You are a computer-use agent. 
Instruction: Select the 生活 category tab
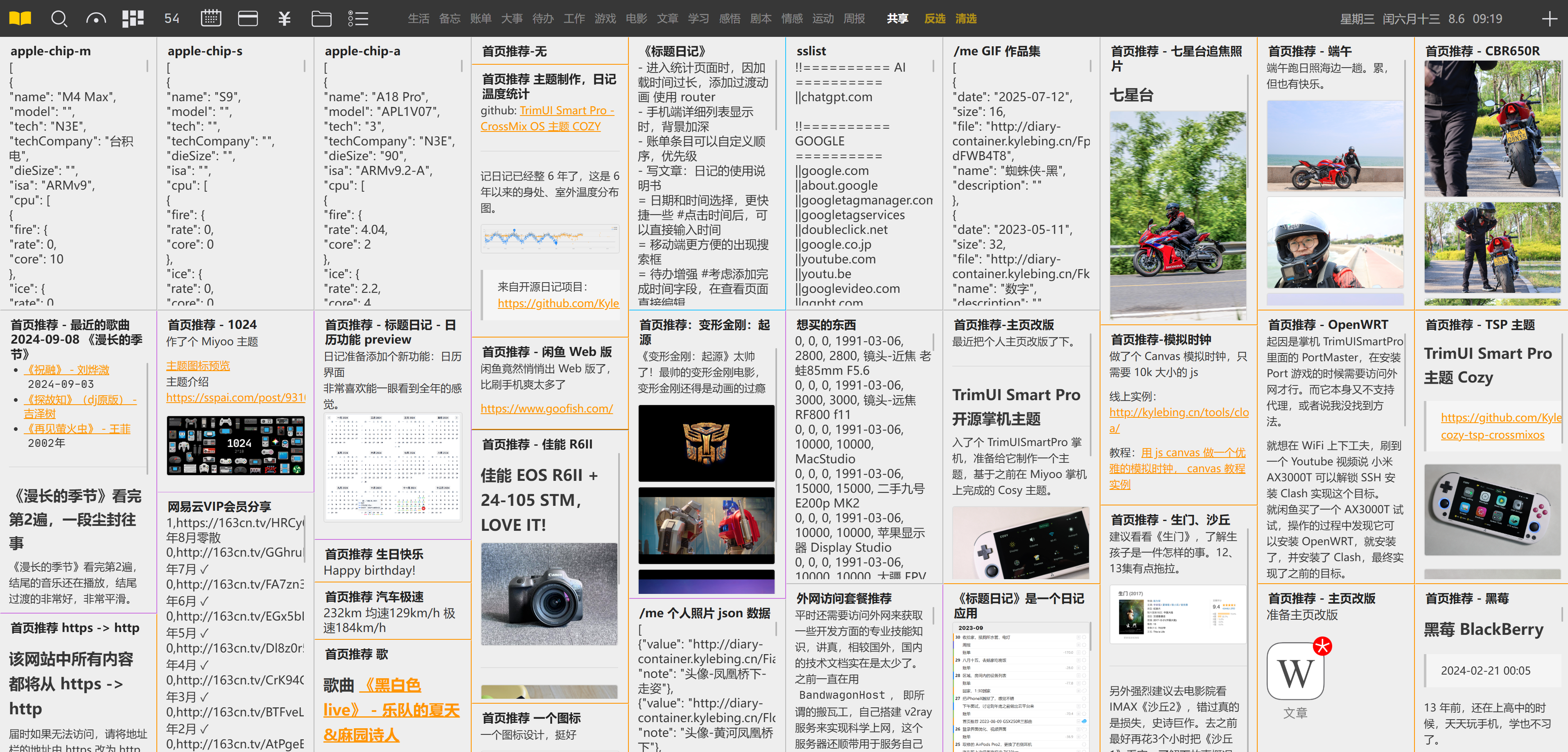coord(418,18)
